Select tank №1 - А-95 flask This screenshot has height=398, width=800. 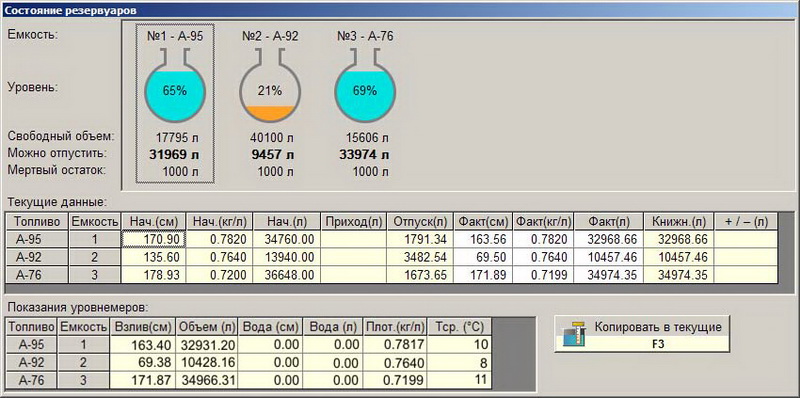pyautogui.click(x=175, y=85)
